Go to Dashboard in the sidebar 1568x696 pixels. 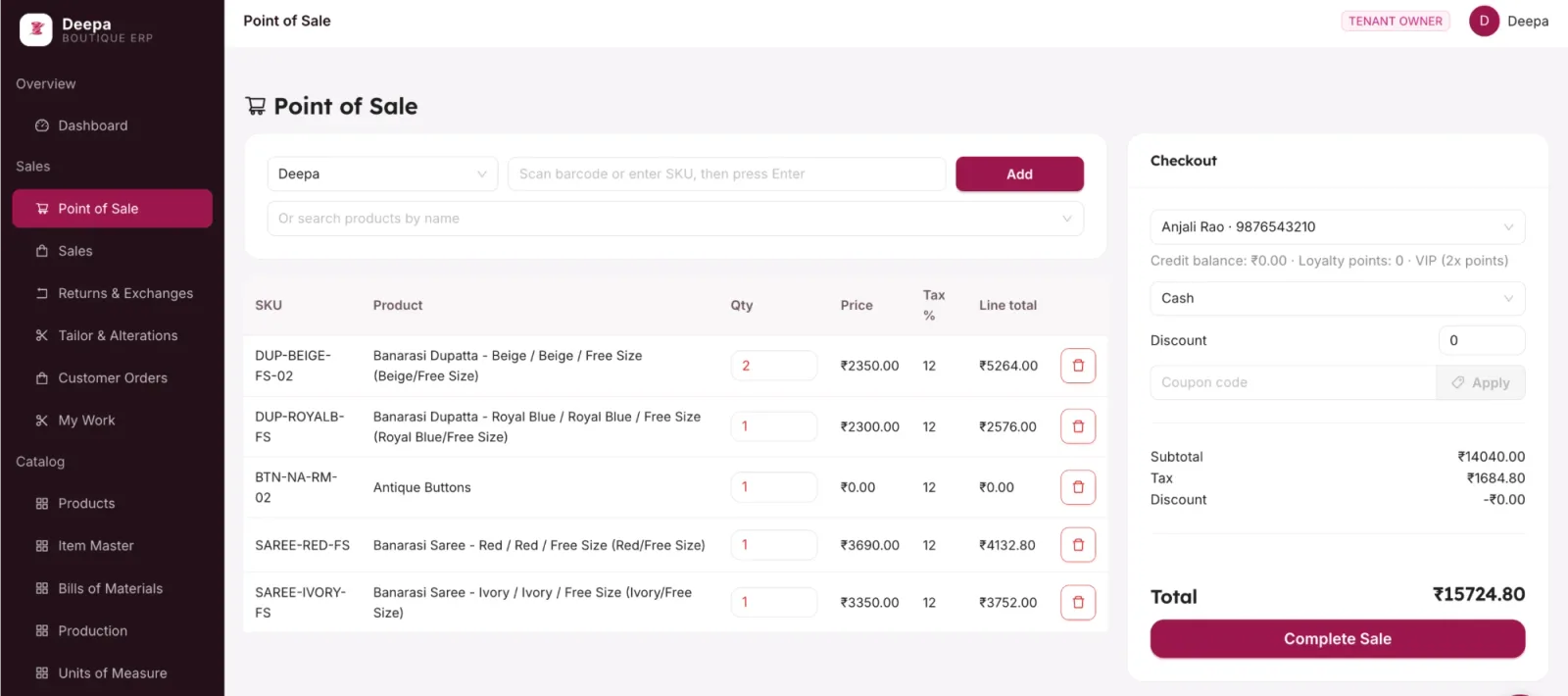coord(112,125)
